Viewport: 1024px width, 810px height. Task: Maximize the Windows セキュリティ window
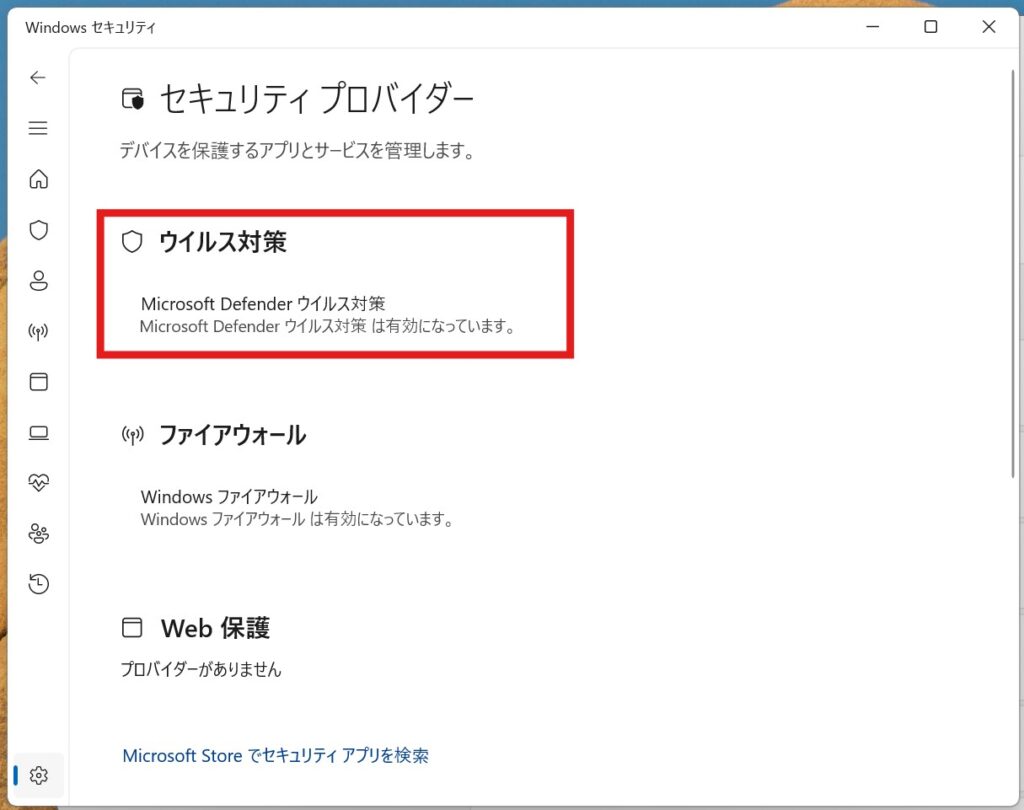(930, 27)
